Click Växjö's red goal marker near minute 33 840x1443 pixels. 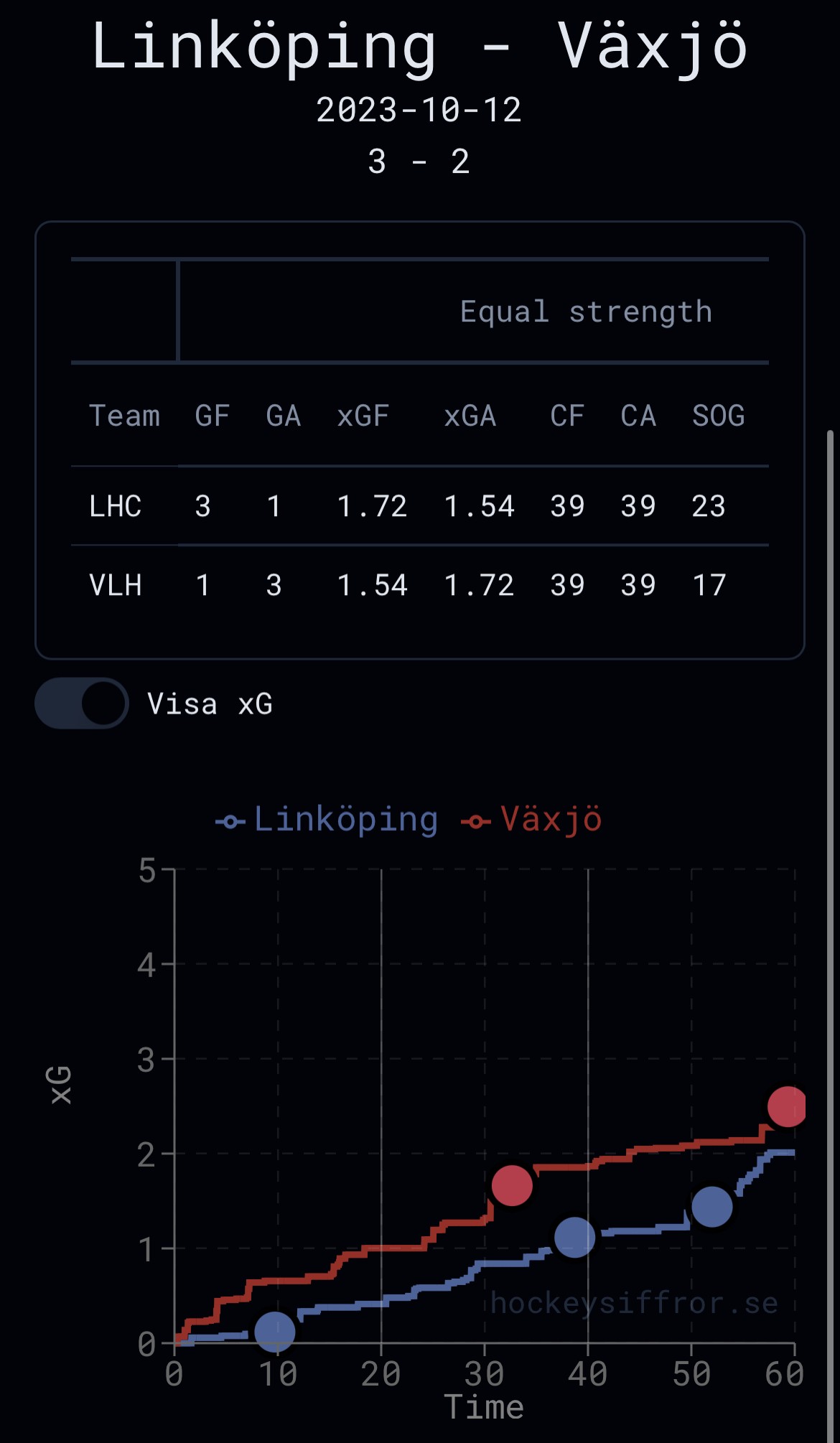[512, 1185]
